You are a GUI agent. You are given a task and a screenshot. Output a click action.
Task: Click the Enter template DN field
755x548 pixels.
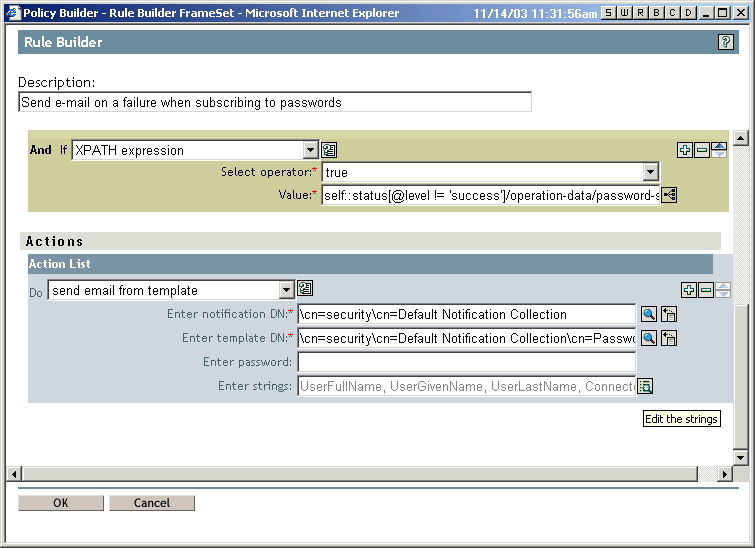pyautogui.click(x=467, y=338)
